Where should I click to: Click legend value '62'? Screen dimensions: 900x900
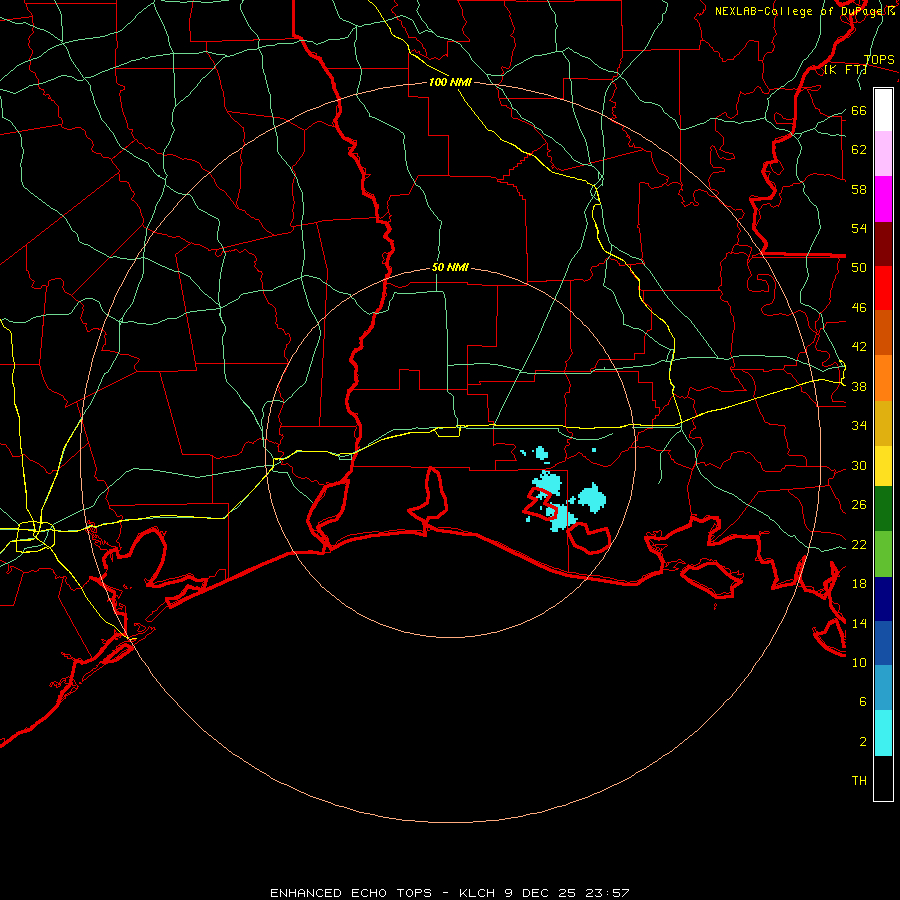[859, 150]
